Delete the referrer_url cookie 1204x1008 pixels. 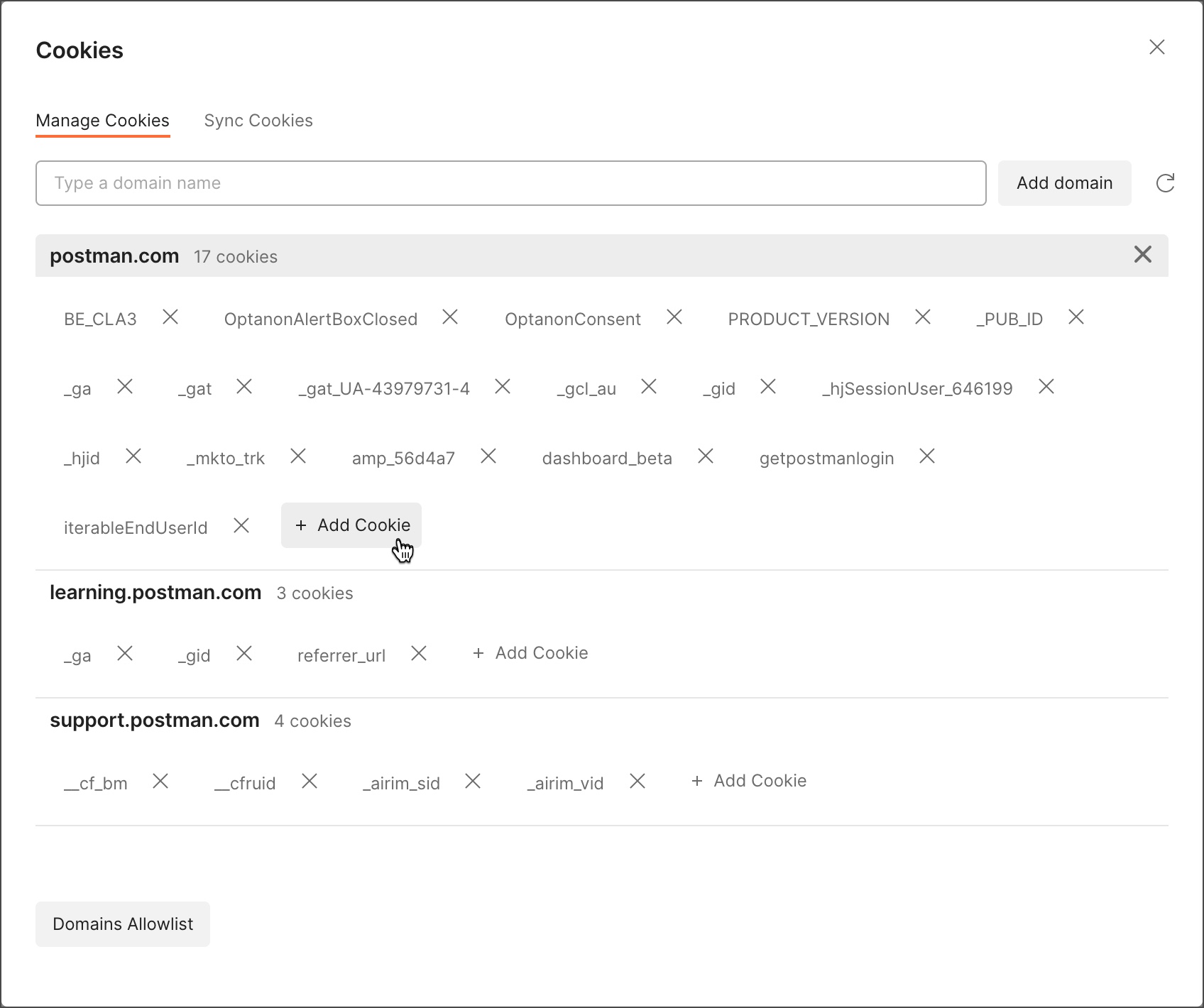pos(419,653)
